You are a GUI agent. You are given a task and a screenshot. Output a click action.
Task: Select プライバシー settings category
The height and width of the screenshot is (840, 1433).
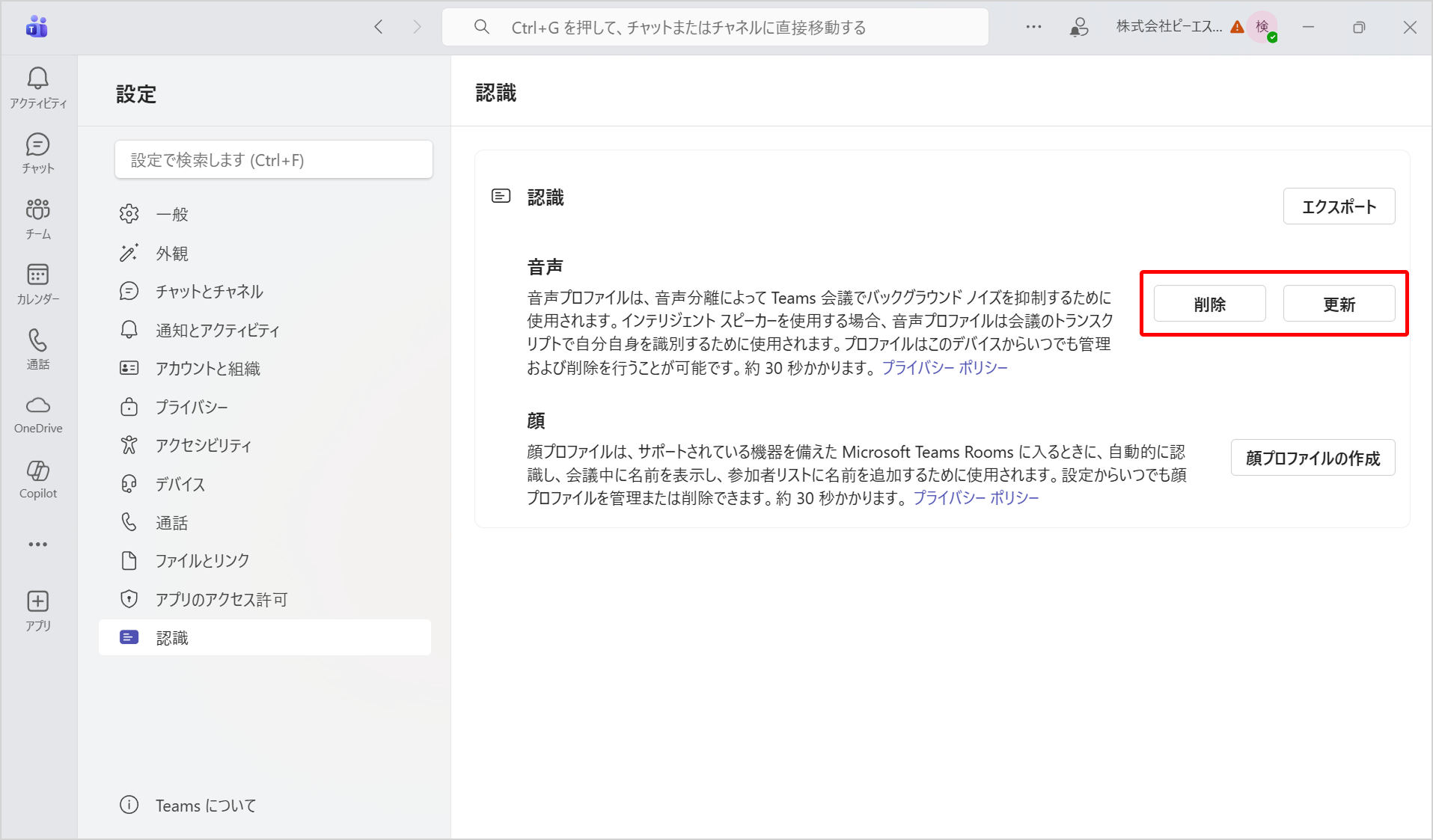point(192,407)
